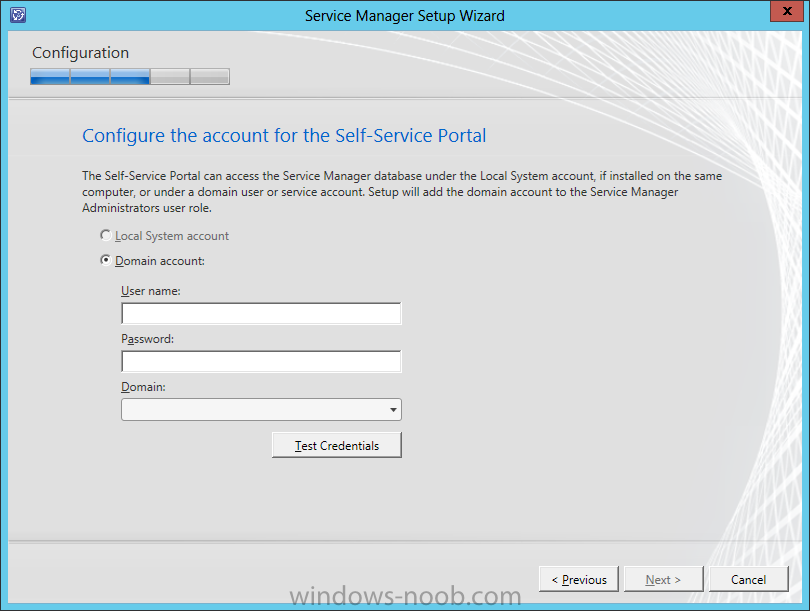Click the 'Configuration' step heading

[x=81, y=53]
